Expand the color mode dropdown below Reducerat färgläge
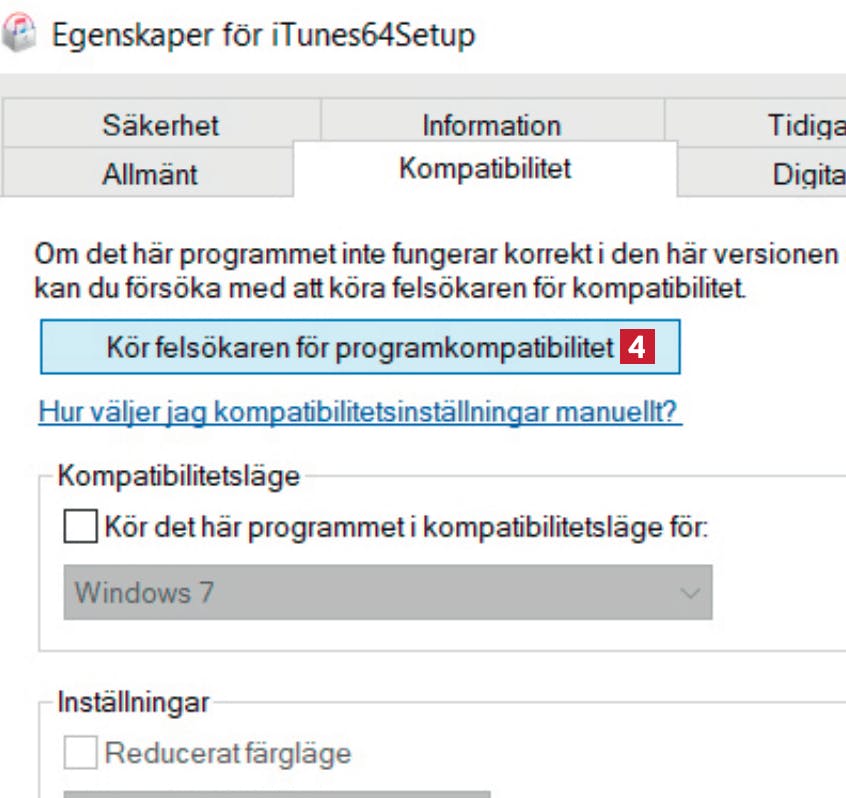This screenshot has width=846, height=798. point(277,794)
